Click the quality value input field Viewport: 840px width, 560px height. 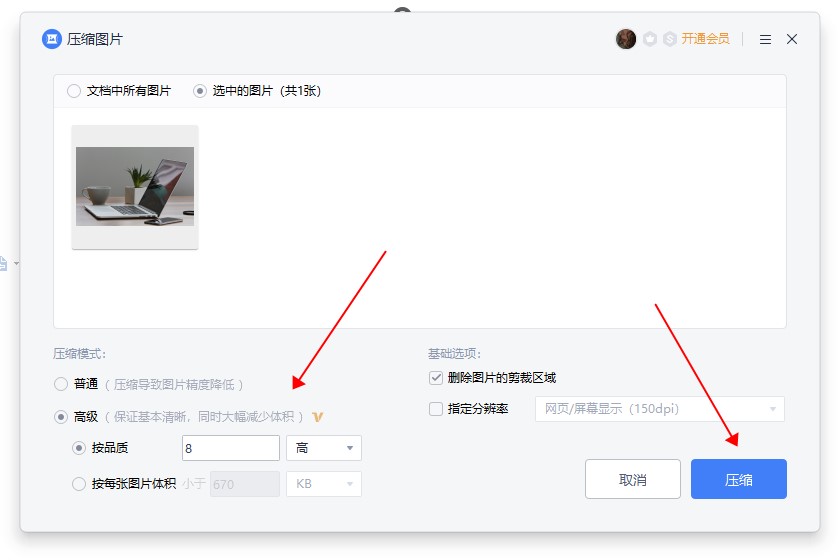[x=230, y=449]
